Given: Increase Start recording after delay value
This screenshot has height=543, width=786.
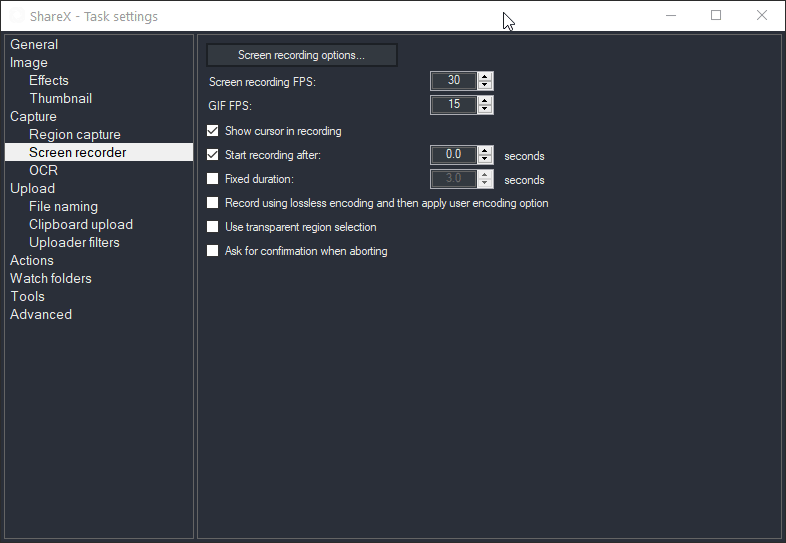Looking at the screenshot, I should (x=485, y=151).
